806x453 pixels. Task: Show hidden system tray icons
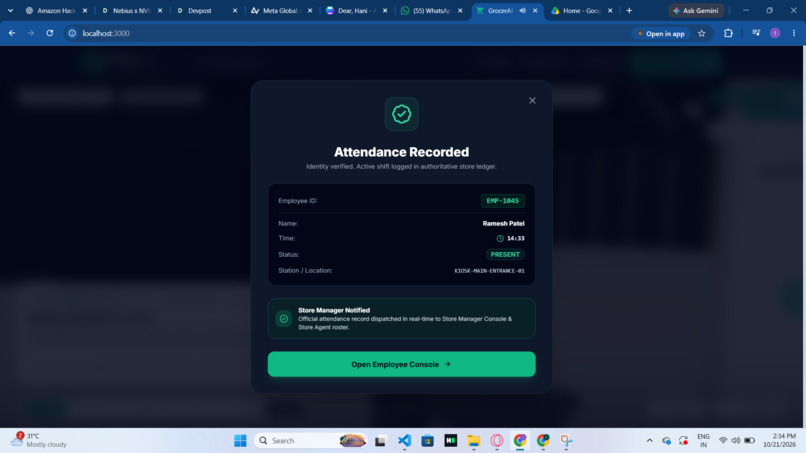point(650,441)
